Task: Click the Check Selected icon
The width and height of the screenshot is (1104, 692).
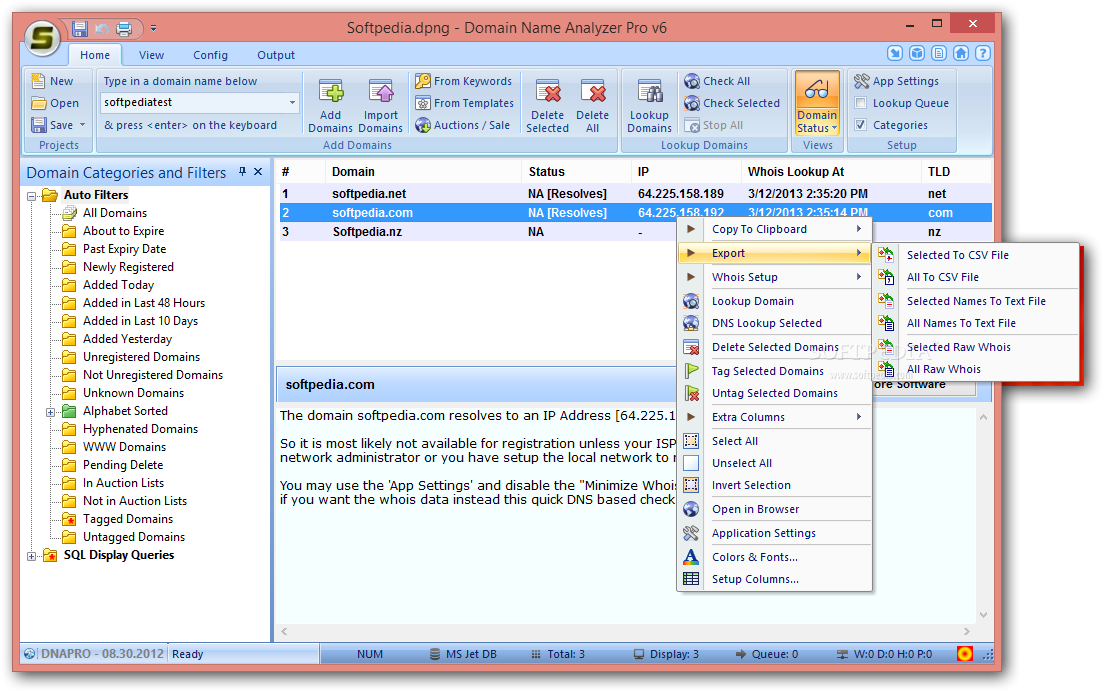Action: (x=692, y=103)
